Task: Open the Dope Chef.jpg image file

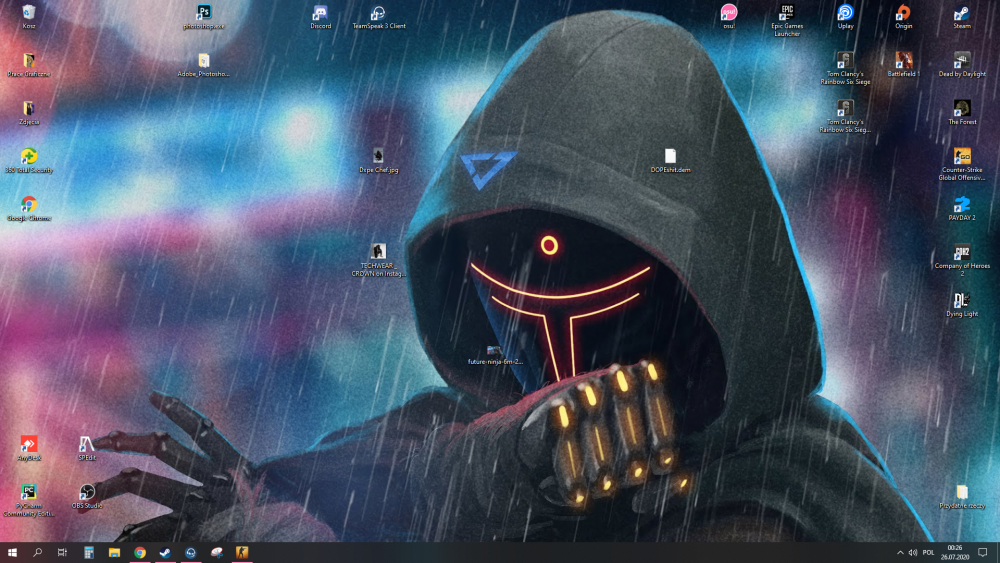Action: (x=378, y=161)
